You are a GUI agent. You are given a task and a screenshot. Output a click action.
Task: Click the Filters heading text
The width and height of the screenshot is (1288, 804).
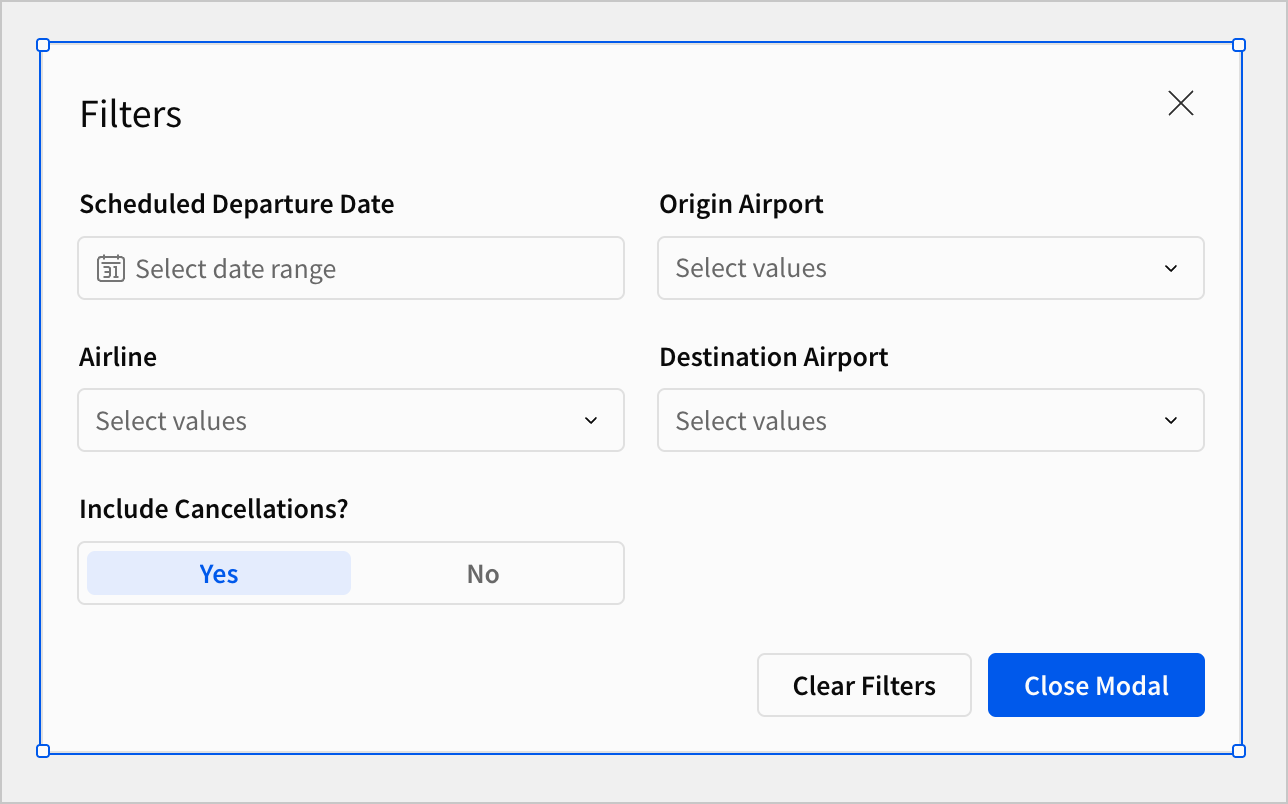click(x=131, y=114)
